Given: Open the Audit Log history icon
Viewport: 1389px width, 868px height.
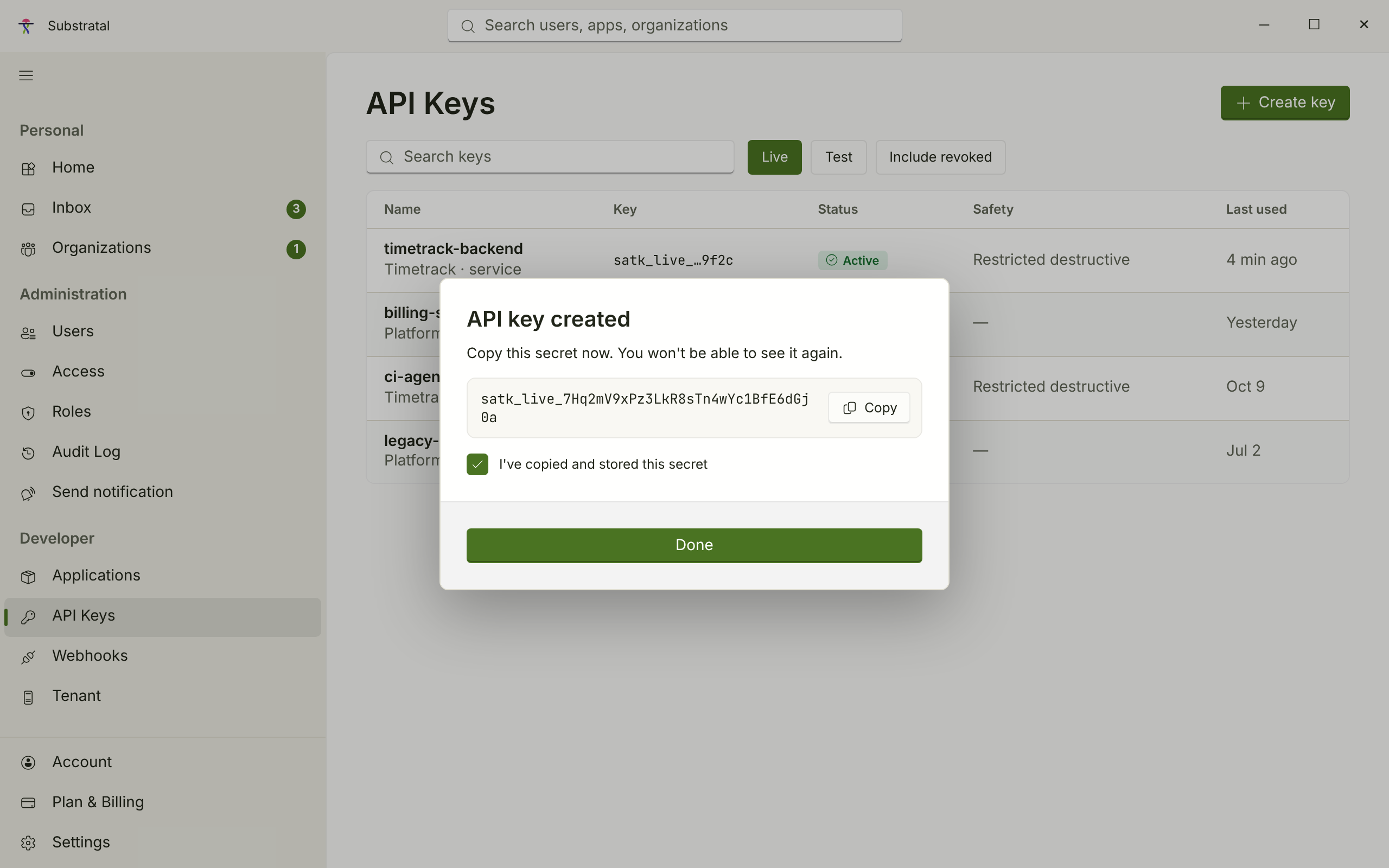Looking at the screenshot, I should [28, 453].
